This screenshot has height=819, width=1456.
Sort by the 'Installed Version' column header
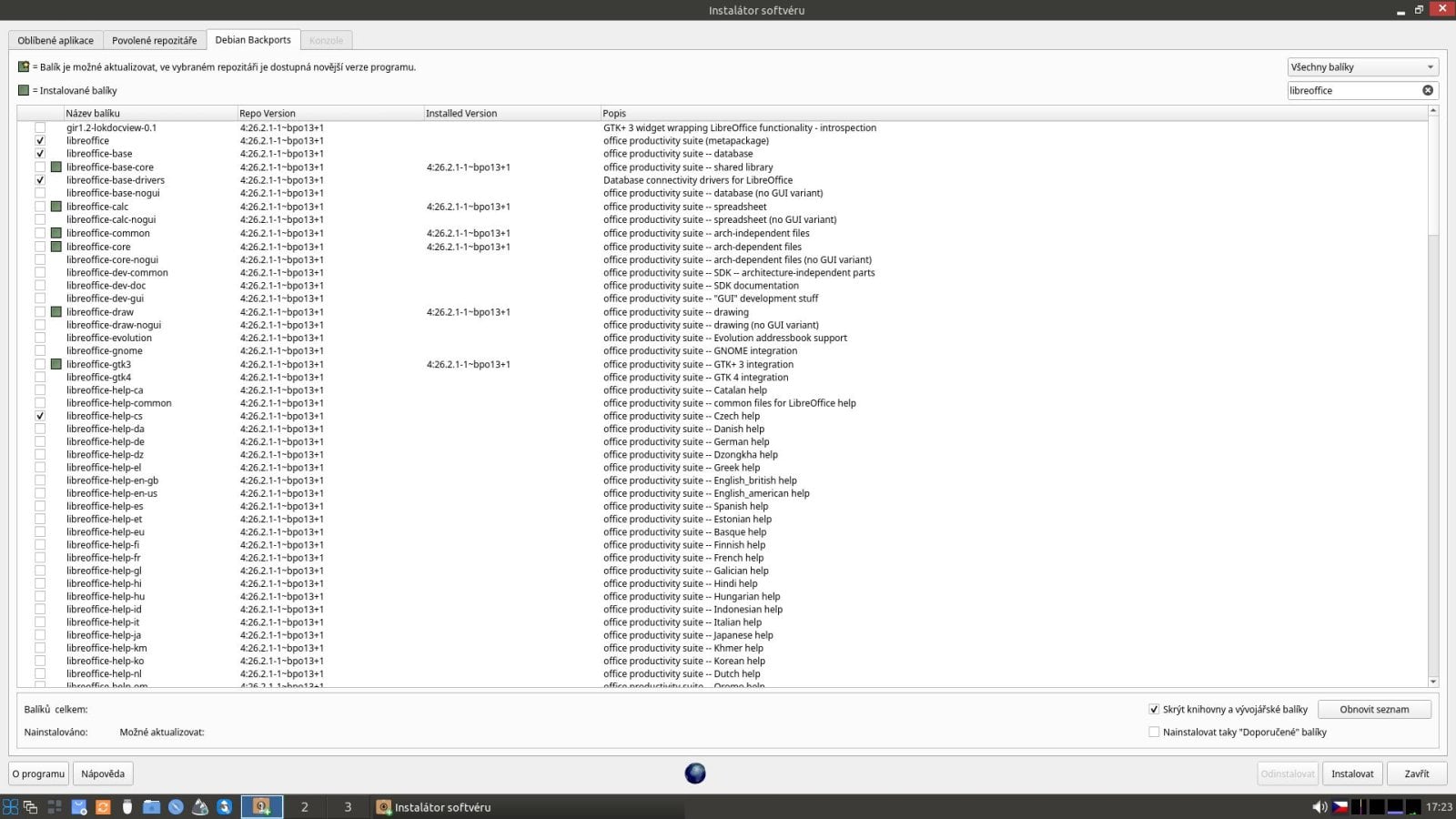(511, 113)
